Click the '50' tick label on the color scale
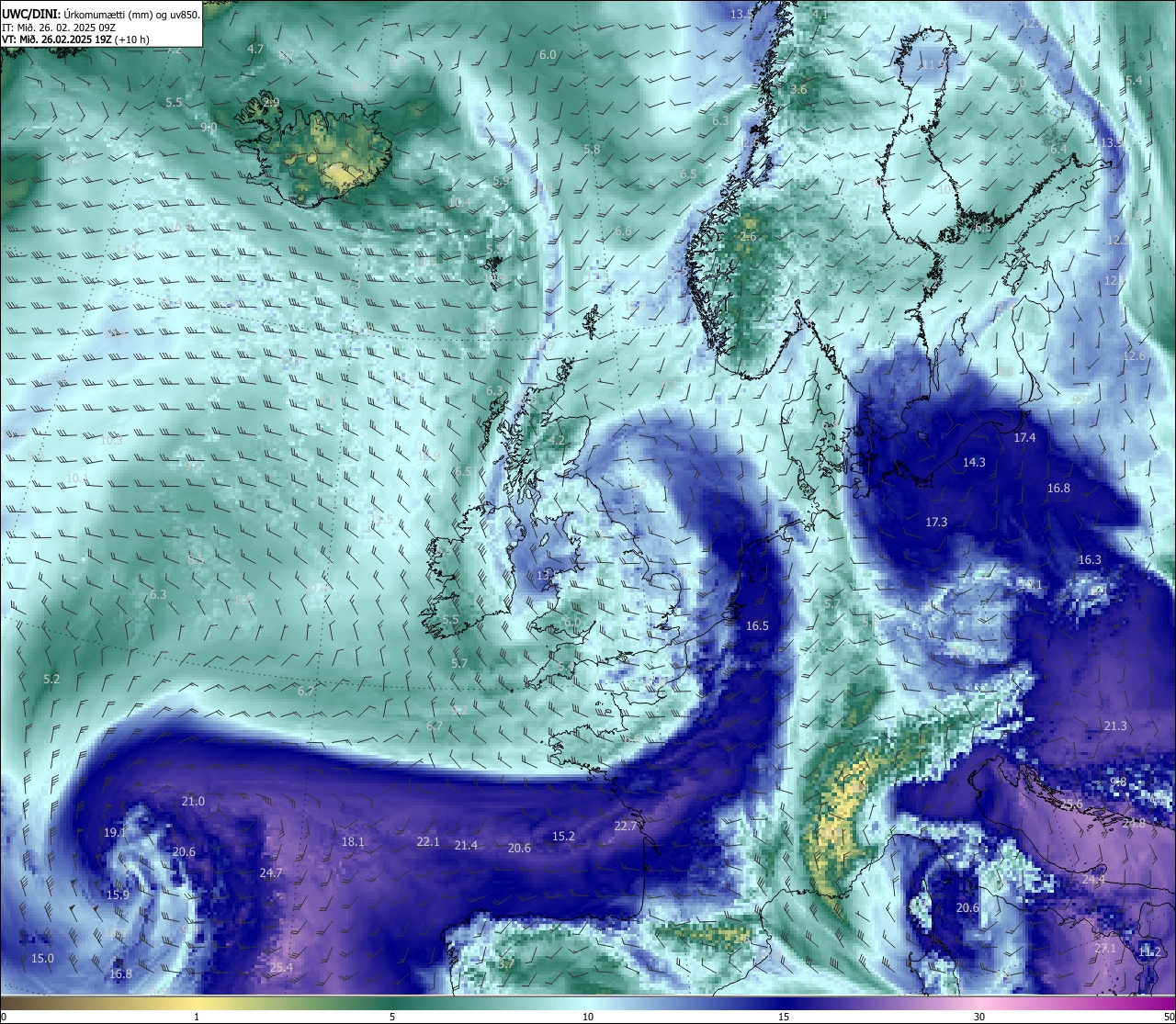The height and width of the screenshot is (1024, 1176). click(x=1170, y=1017)
